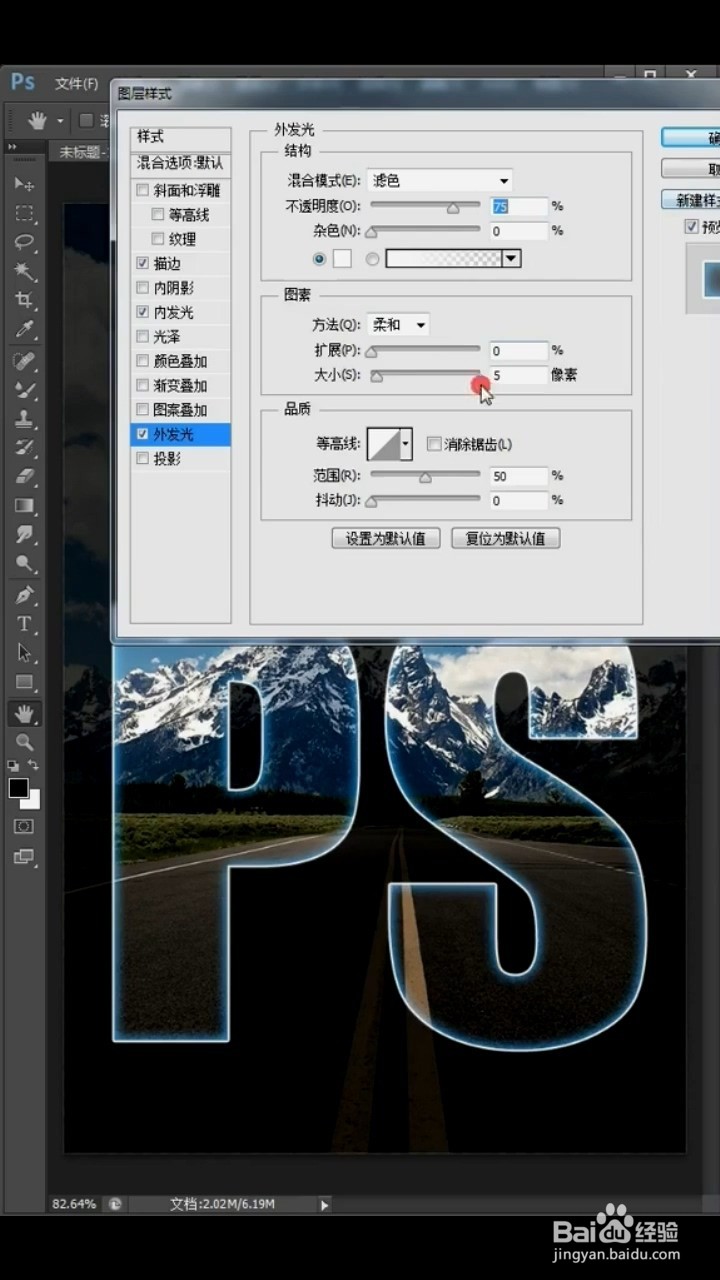The height and width of the screenshot is (1280, 720).
Task: Enable 渐变叠加 checkbox
Action: [x=143, y=386]
